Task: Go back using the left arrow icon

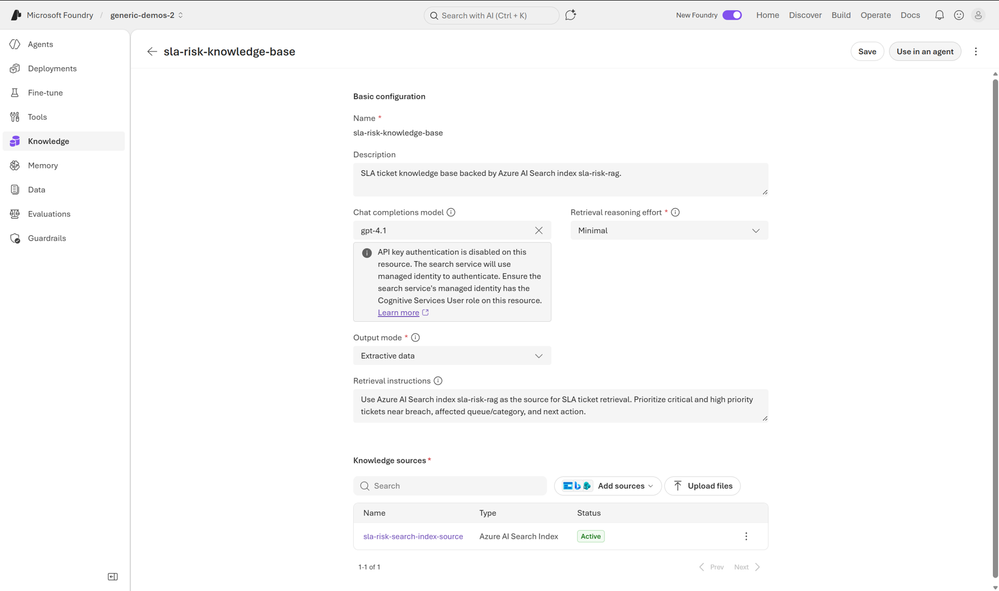Action: click(x=152, y=52)
